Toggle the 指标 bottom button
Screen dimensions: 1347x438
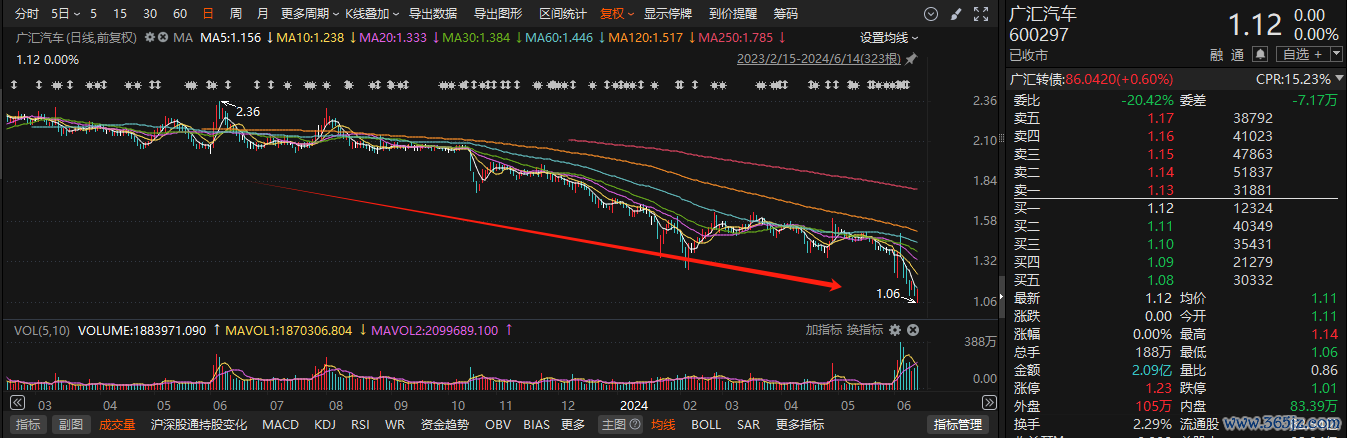(x=29, y=424)
